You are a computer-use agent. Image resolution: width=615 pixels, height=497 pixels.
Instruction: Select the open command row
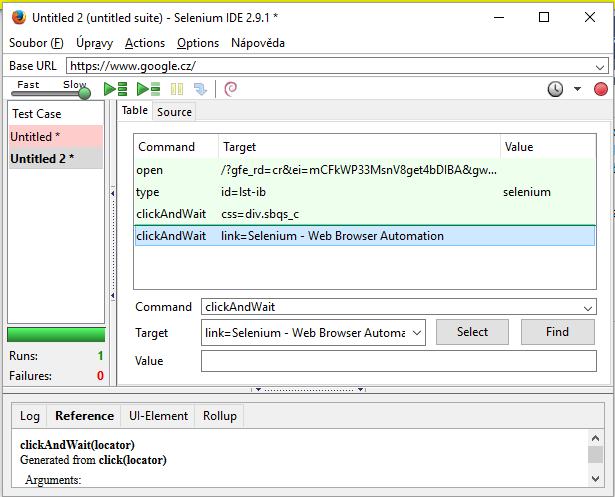pyautogui.click(x=365, y=170)
